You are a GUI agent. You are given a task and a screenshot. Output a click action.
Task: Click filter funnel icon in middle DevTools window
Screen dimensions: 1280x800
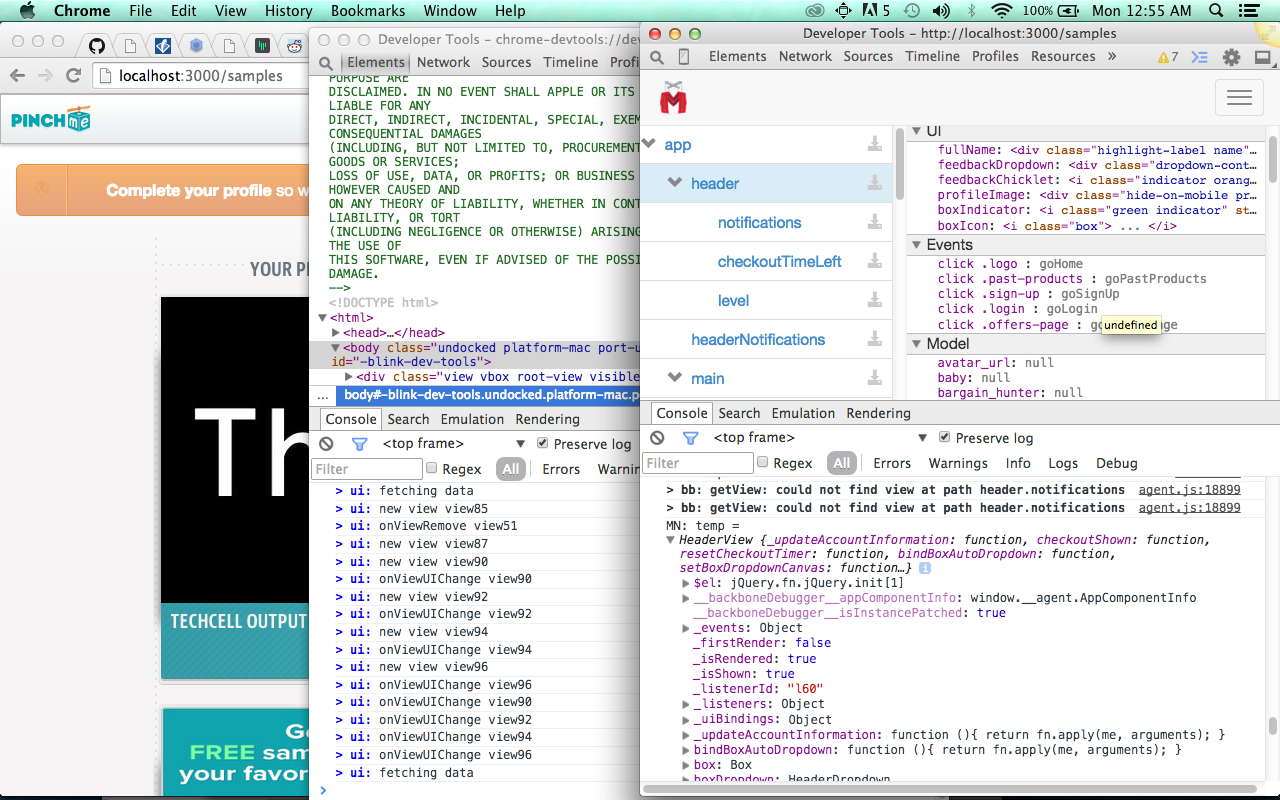pyautogui.click(x=359, y=444)
